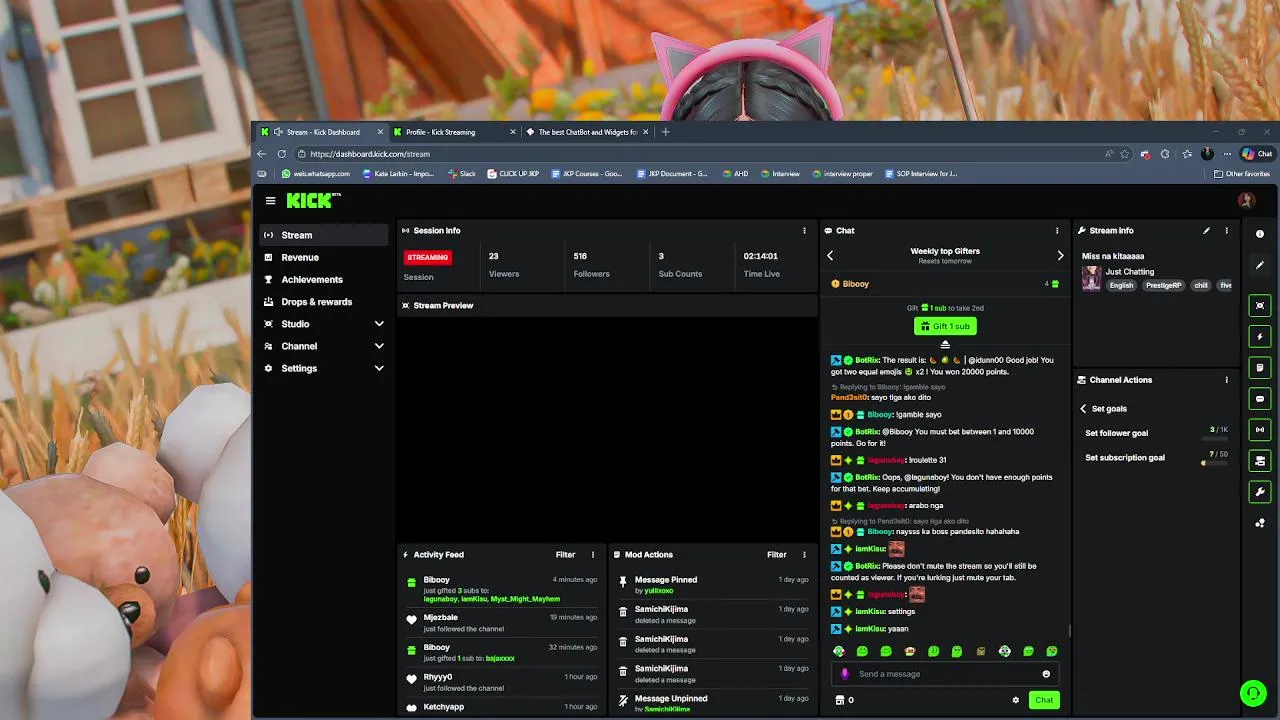Image resolution: width=1280 pixels, height=720 pixels.
Task: Open Slack bookmark in favorites bar
Action: click(461, 174)
